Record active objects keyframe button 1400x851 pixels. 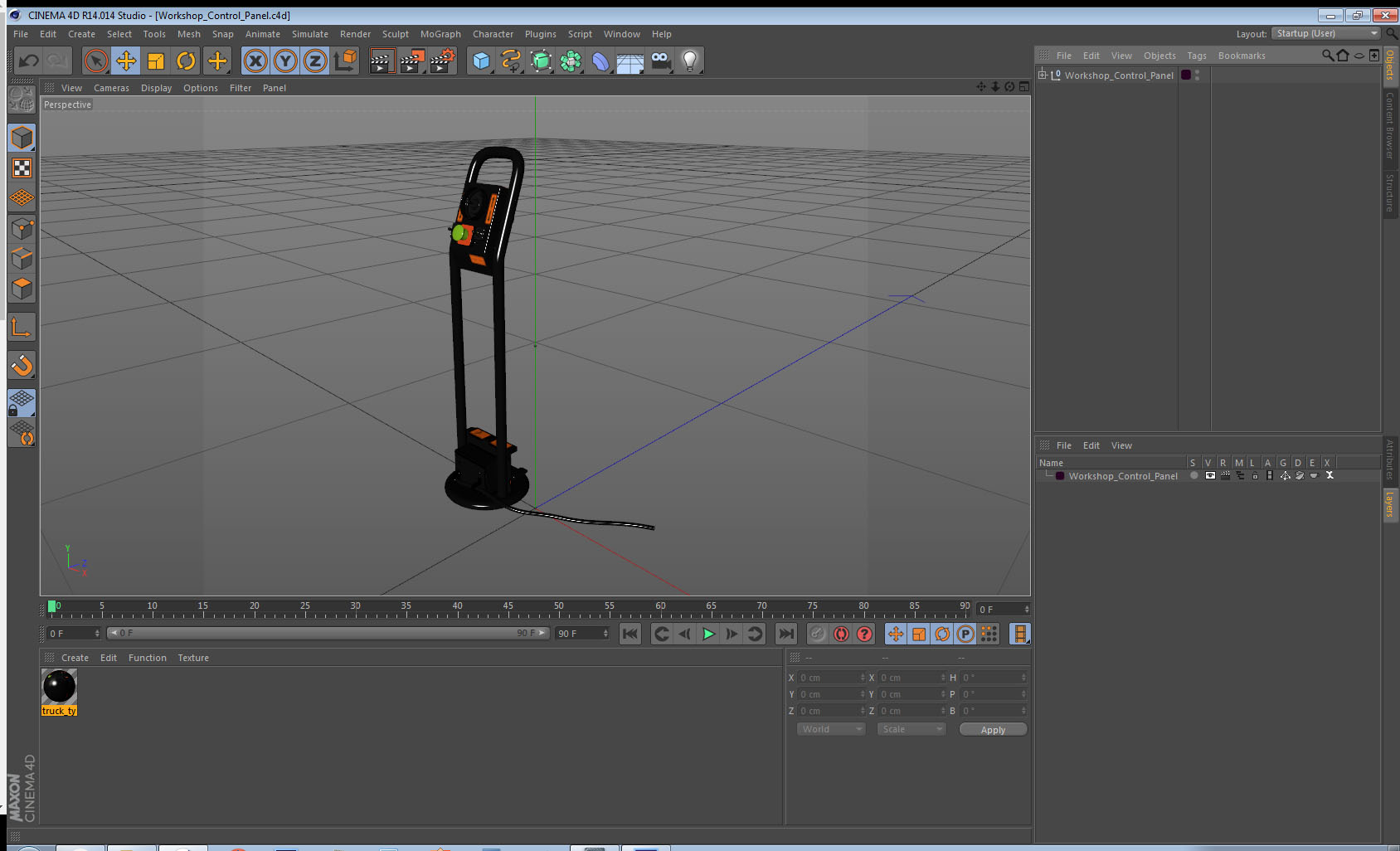tap(818, 634)
